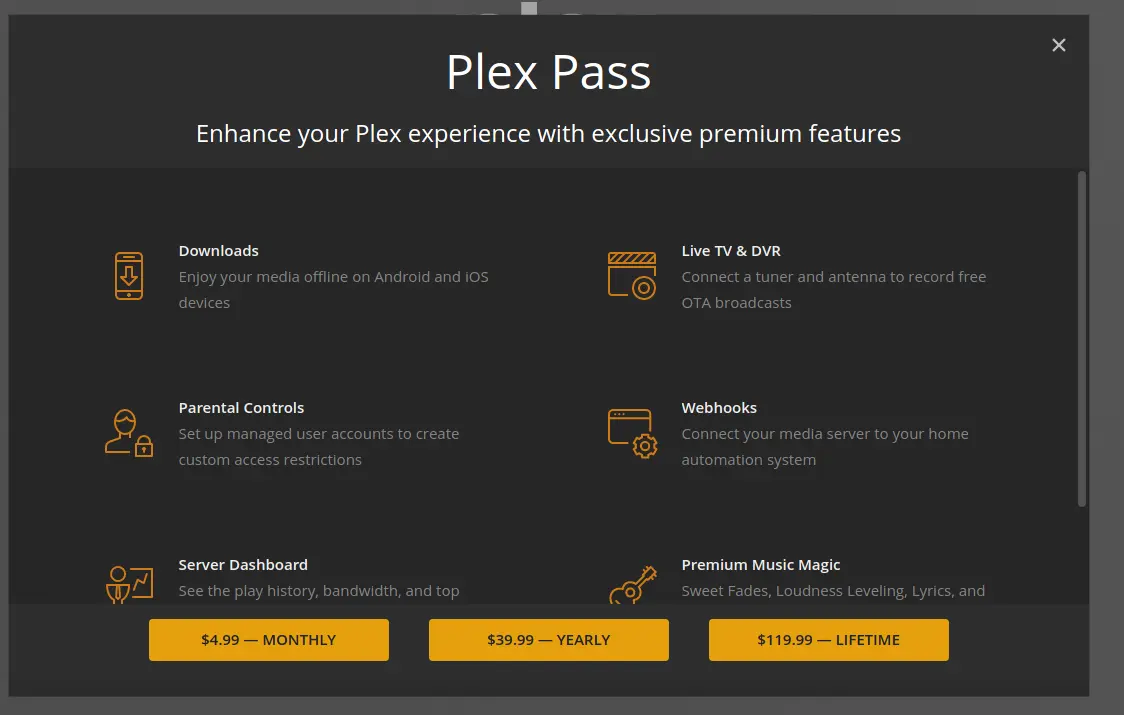Click the Downloads feature title

tap(218, 251)
